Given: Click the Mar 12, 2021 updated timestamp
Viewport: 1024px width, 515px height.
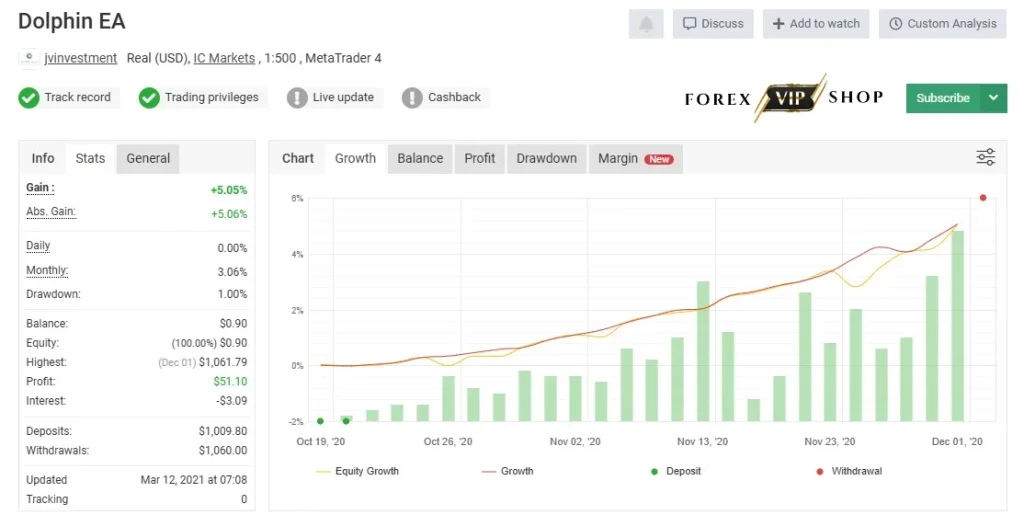Looking at the screenshot, I should (194, 480).
